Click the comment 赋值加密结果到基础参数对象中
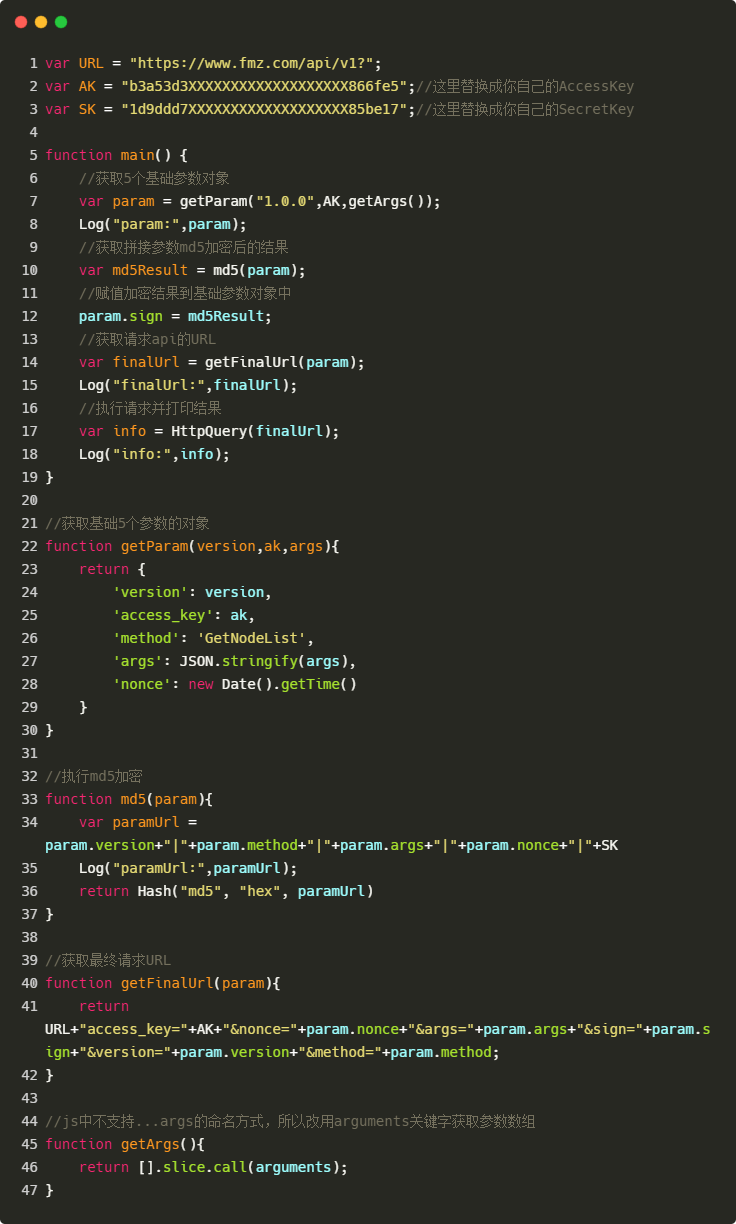The width and height of the screenshot is (736, 1224). [x=185, y=293]
